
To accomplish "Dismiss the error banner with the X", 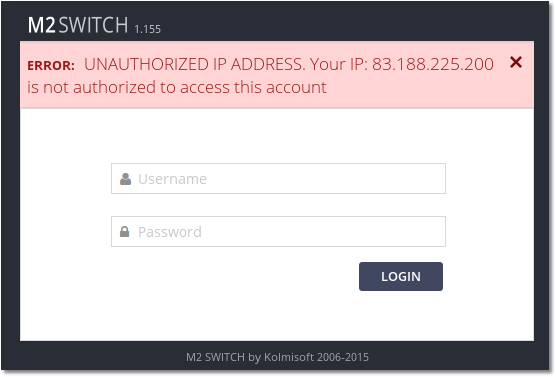I will [516, 62].
